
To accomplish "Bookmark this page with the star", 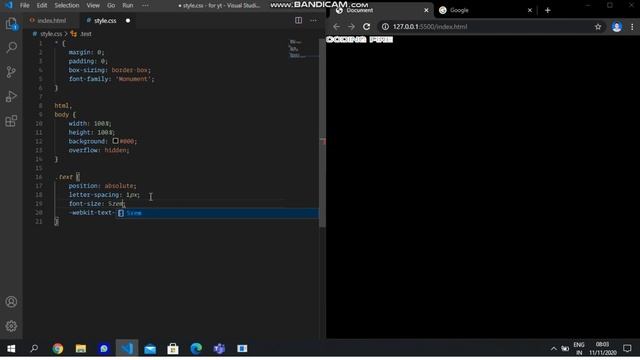I will click(598, 27).
